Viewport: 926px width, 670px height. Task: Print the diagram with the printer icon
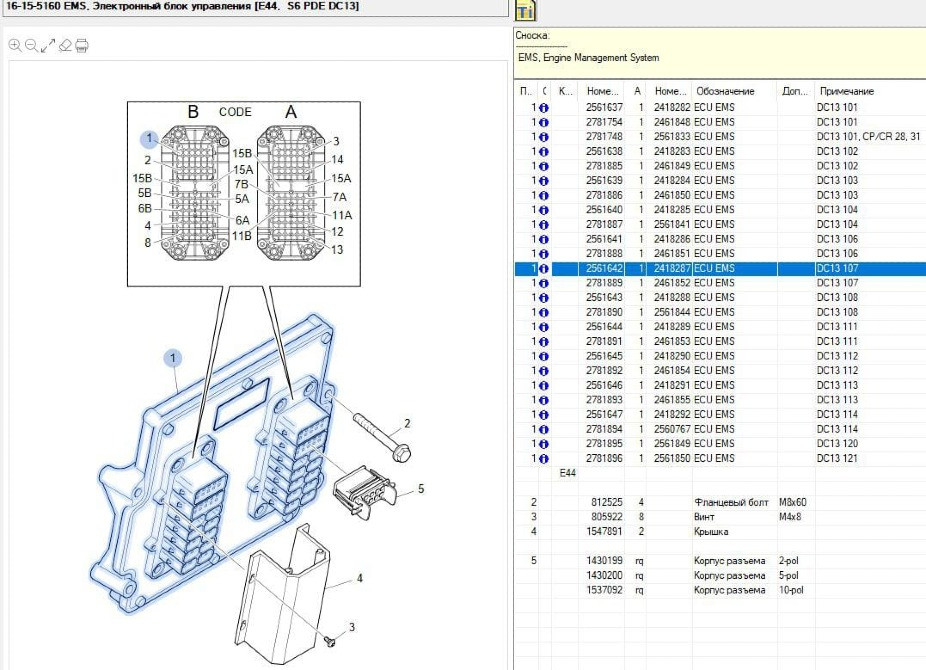(x=81, y=46)
